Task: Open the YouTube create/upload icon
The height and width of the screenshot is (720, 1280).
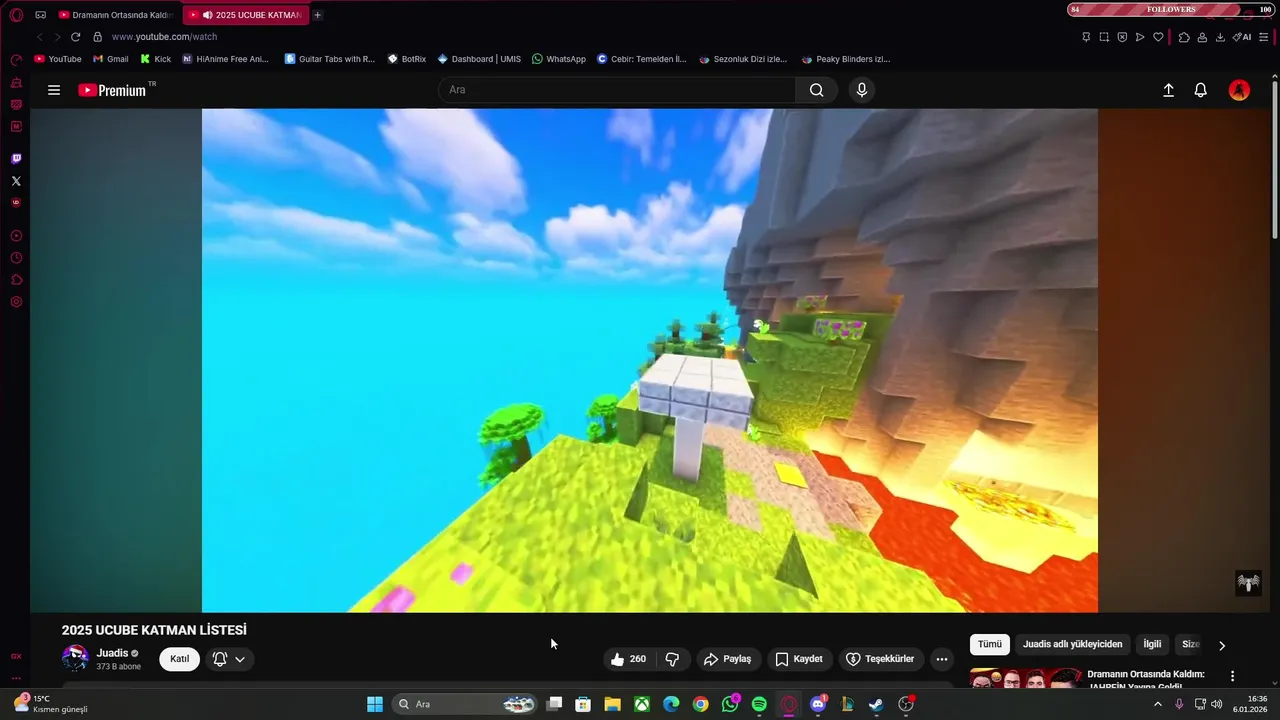Action: click(1168, 90)
